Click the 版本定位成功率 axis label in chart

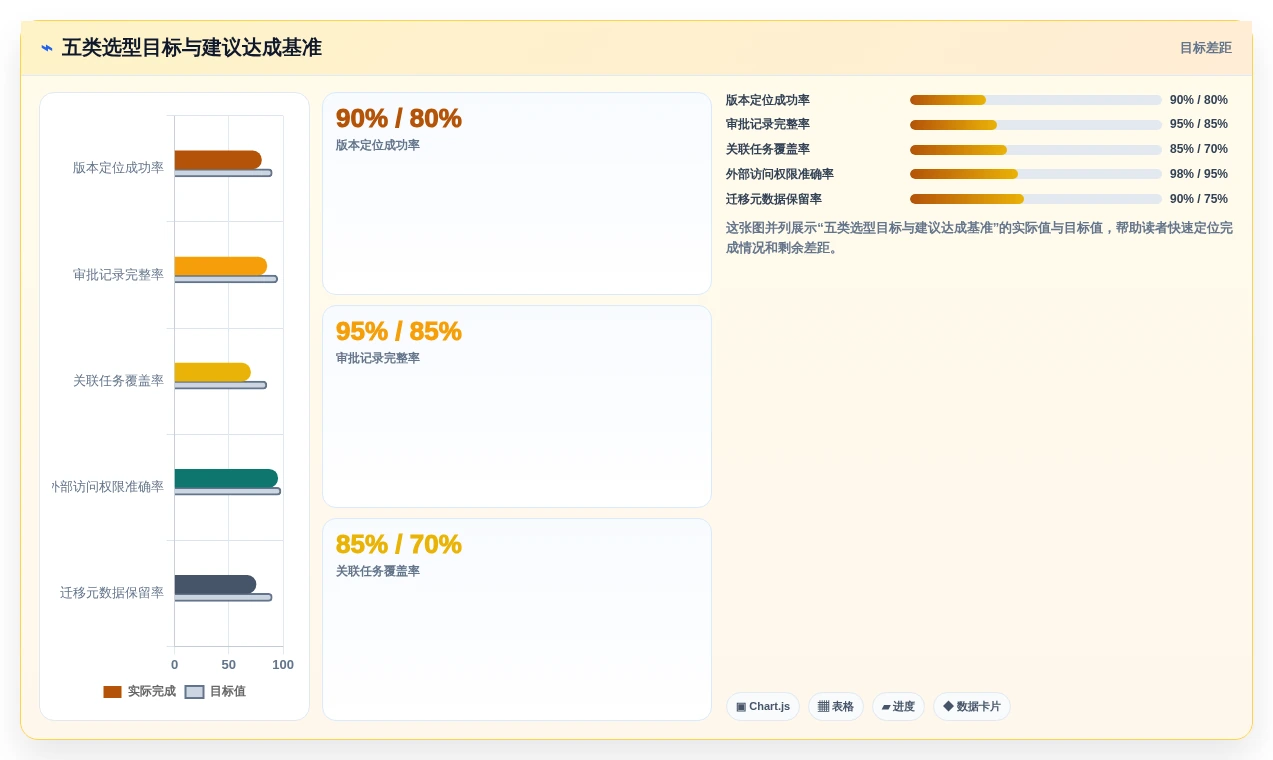coord(118,168)
